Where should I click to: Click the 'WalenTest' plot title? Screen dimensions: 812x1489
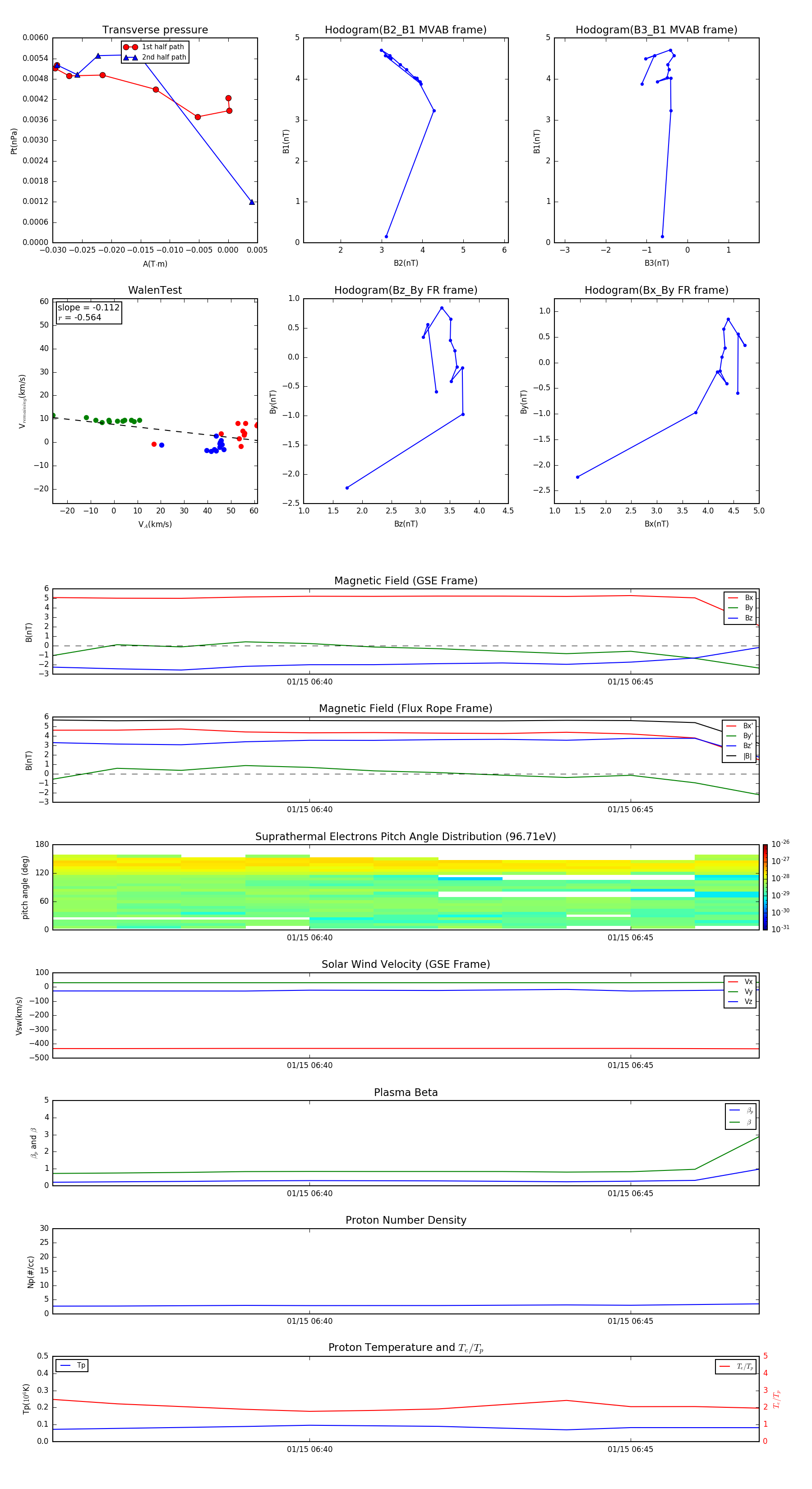click(x=155, y=290)
